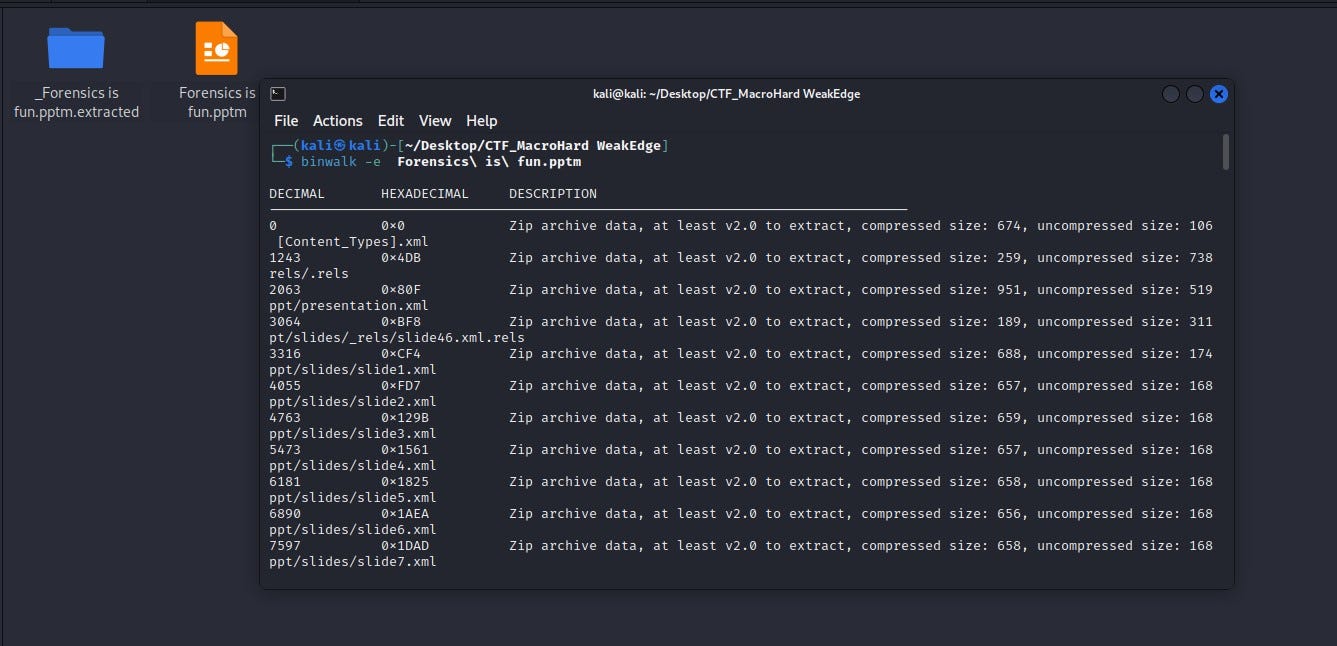Open the Edit menu
Screen dimensions: 1337x646
(391, 120)
